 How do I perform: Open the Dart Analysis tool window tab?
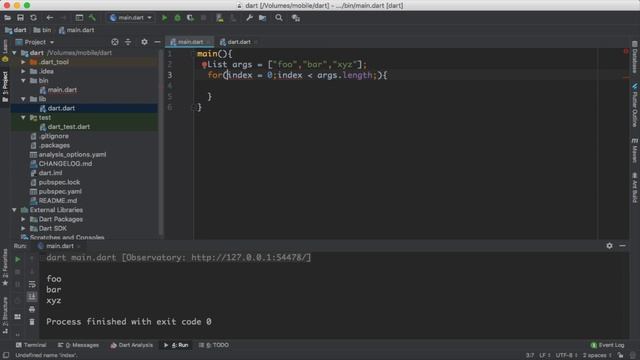[x=131, y=345]
